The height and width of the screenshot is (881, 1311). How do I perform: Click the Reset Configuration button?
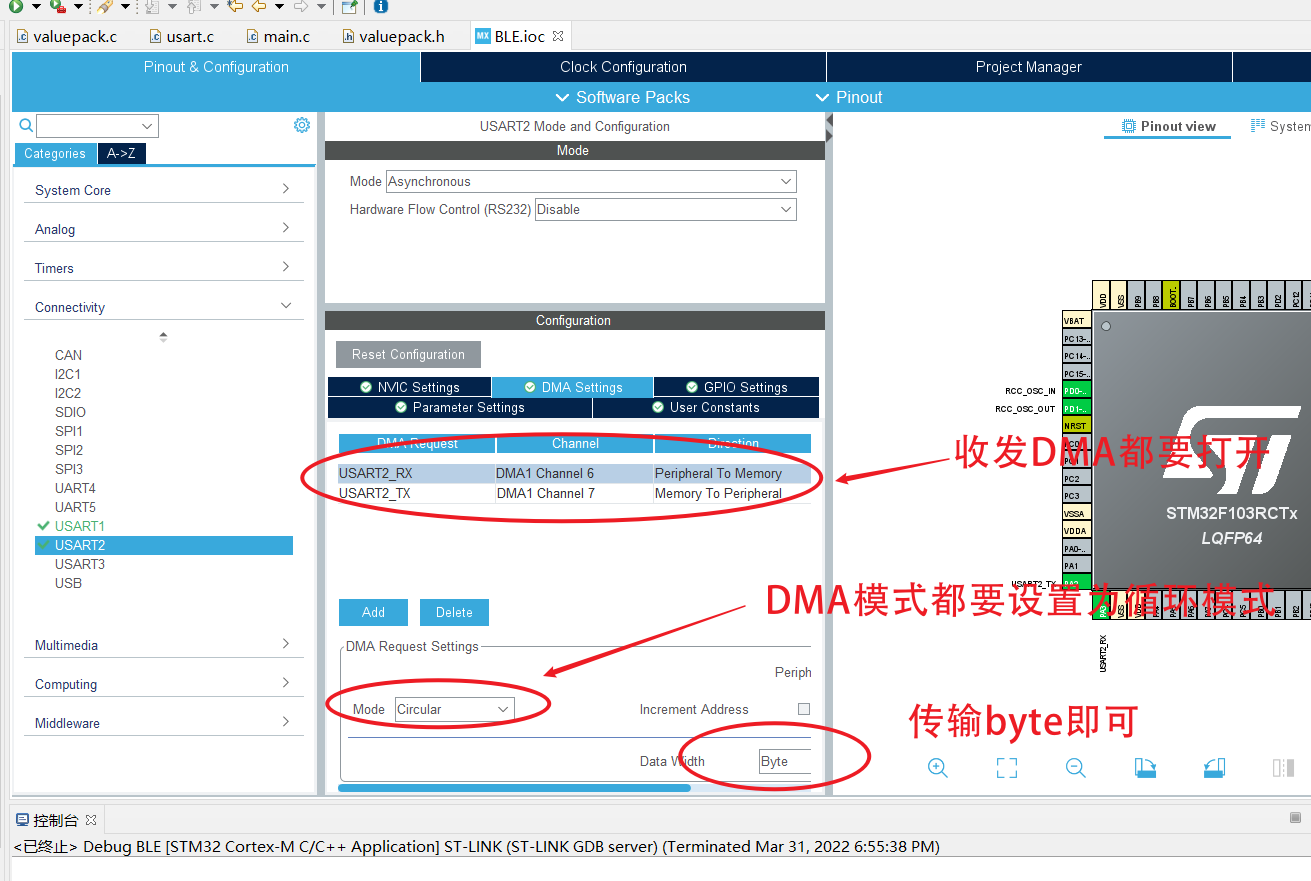pos(408,354)
